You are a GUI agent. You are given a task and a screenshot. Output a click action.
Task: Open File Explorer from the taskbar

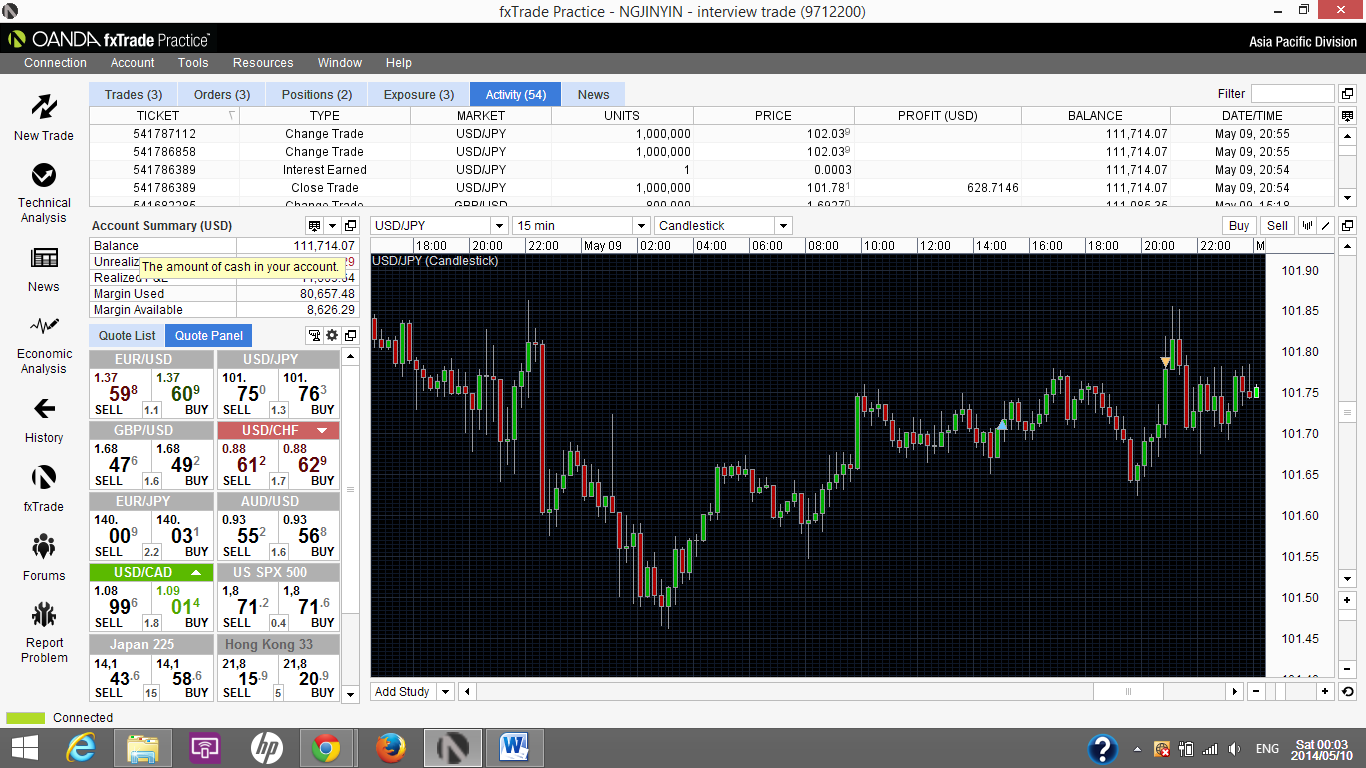[142, 748]
